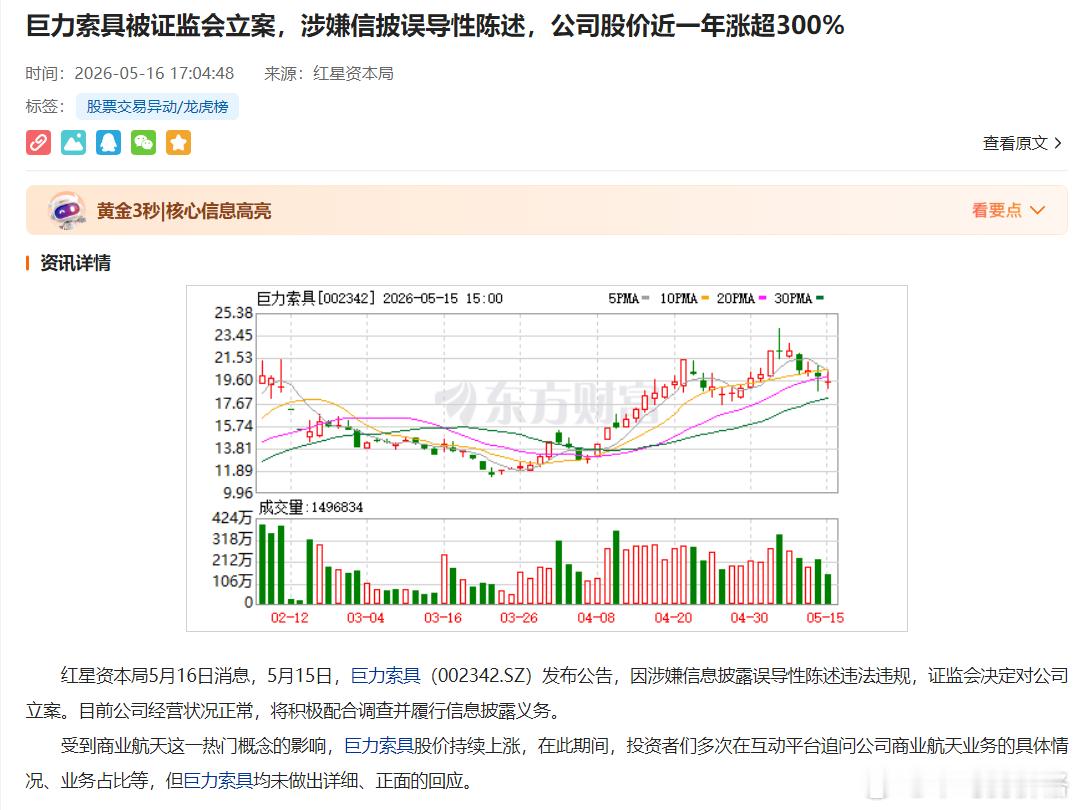
Task: Click the chart title 巨力索具[002342]
Action: tap(315, 299)
